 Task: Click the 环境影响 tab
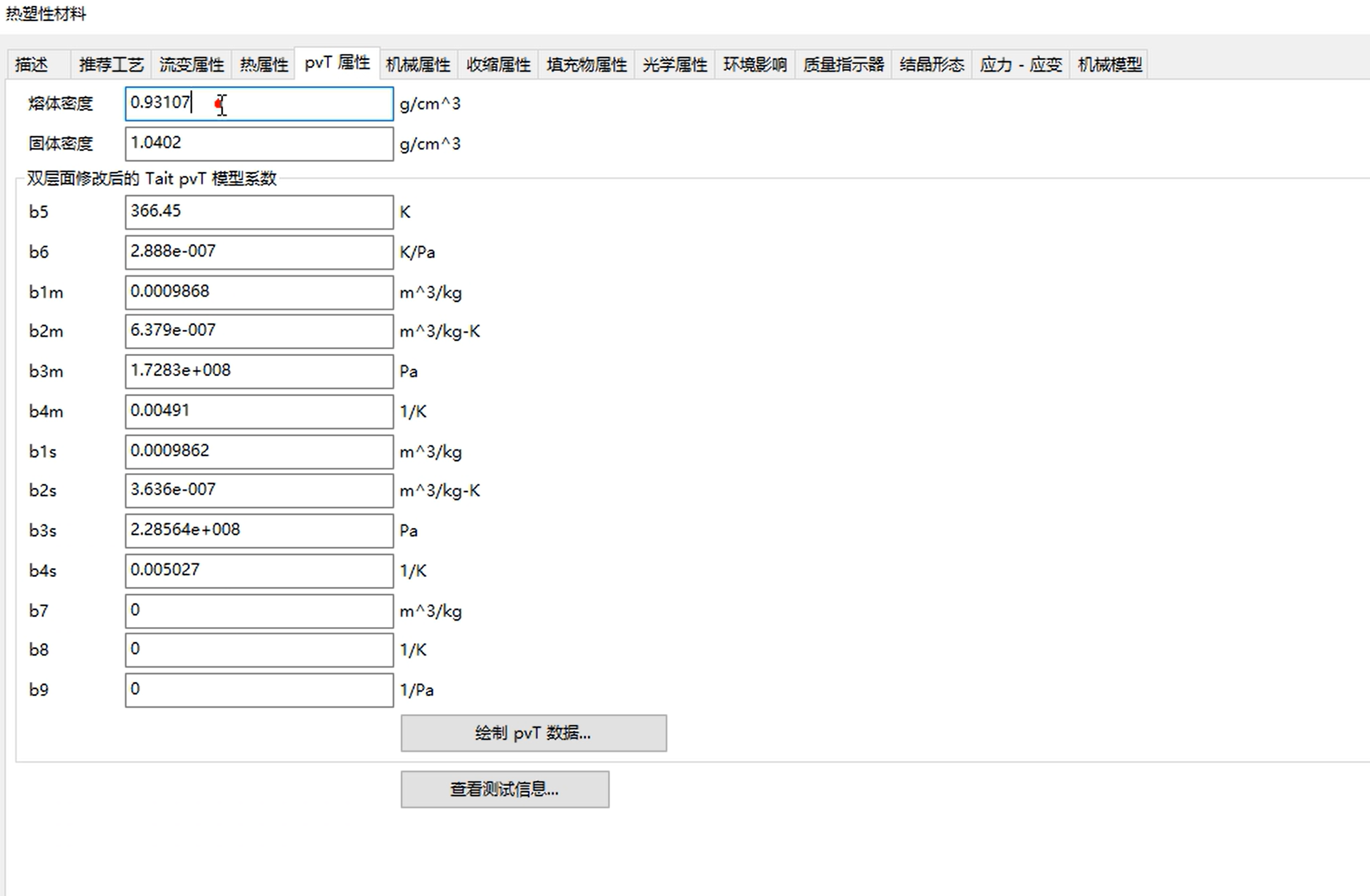point(755,65)
